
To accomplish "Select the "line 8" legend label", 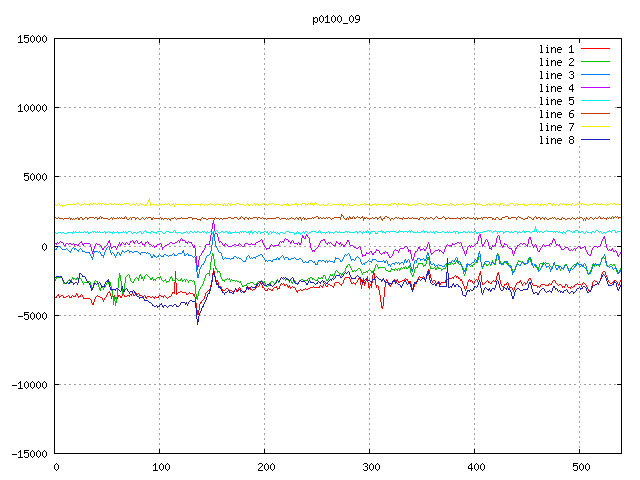I will (556, 140).
